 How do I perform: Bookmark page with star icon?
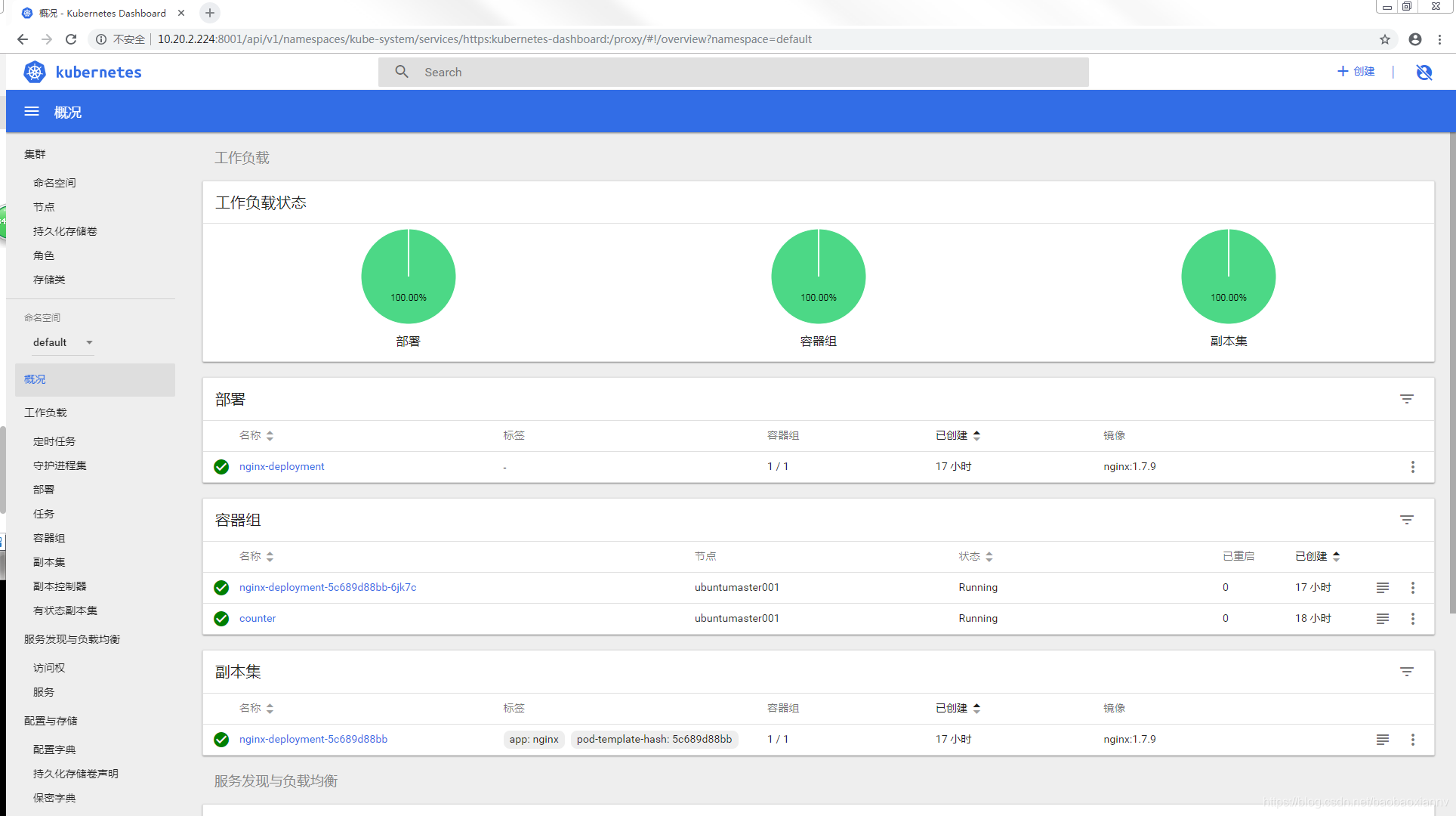[x=1385, y=39]
